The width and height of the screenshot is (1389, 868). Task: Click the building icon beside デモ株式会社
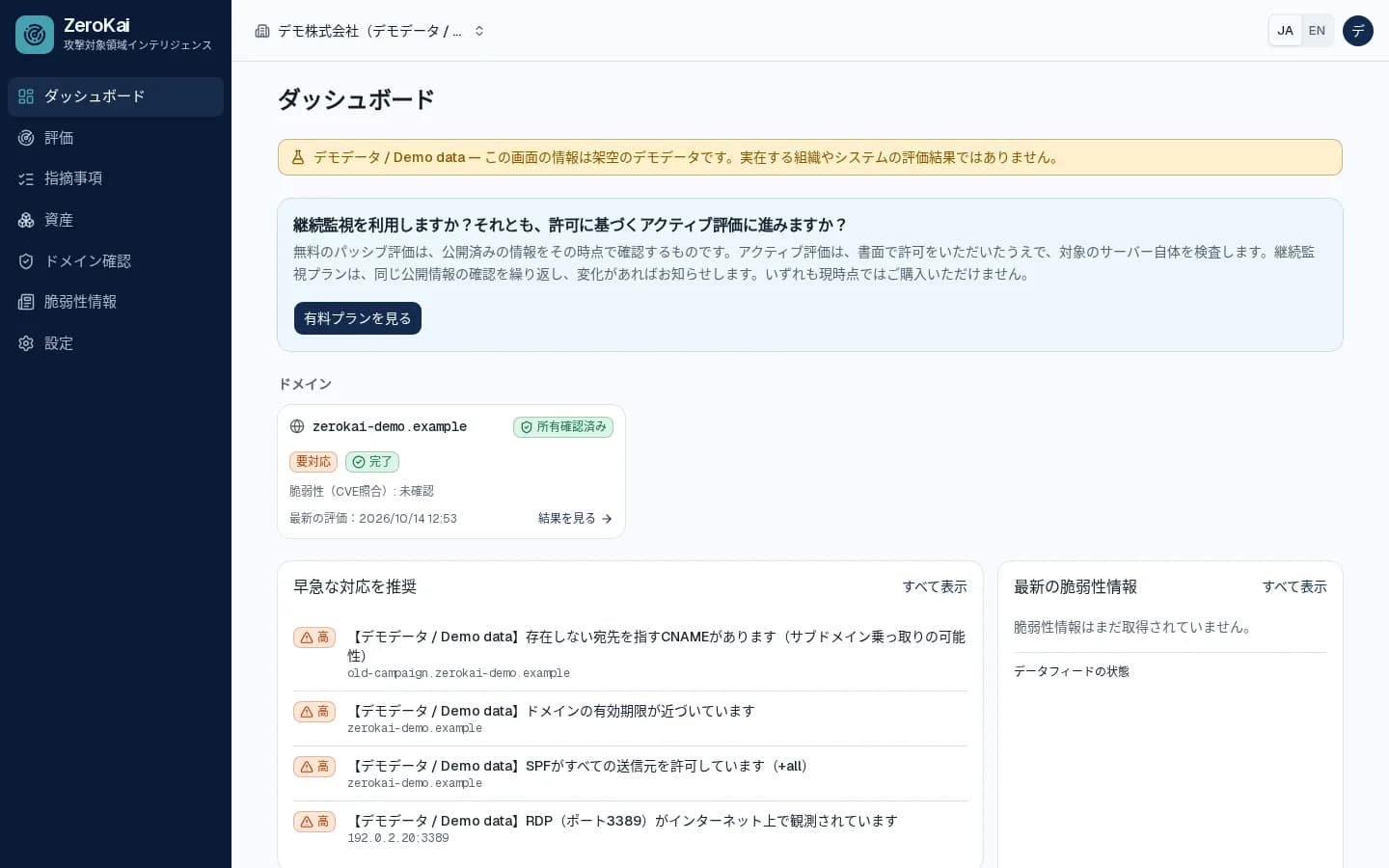point(262,31)
